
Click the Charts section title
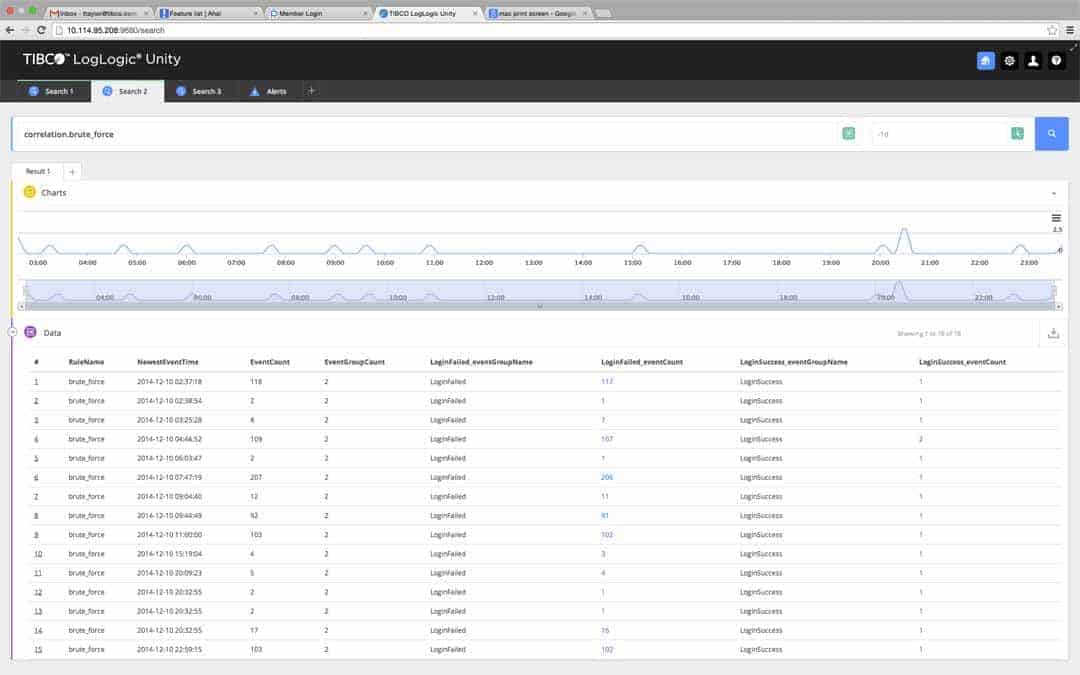pyautogui.click(x=54, y=193)
